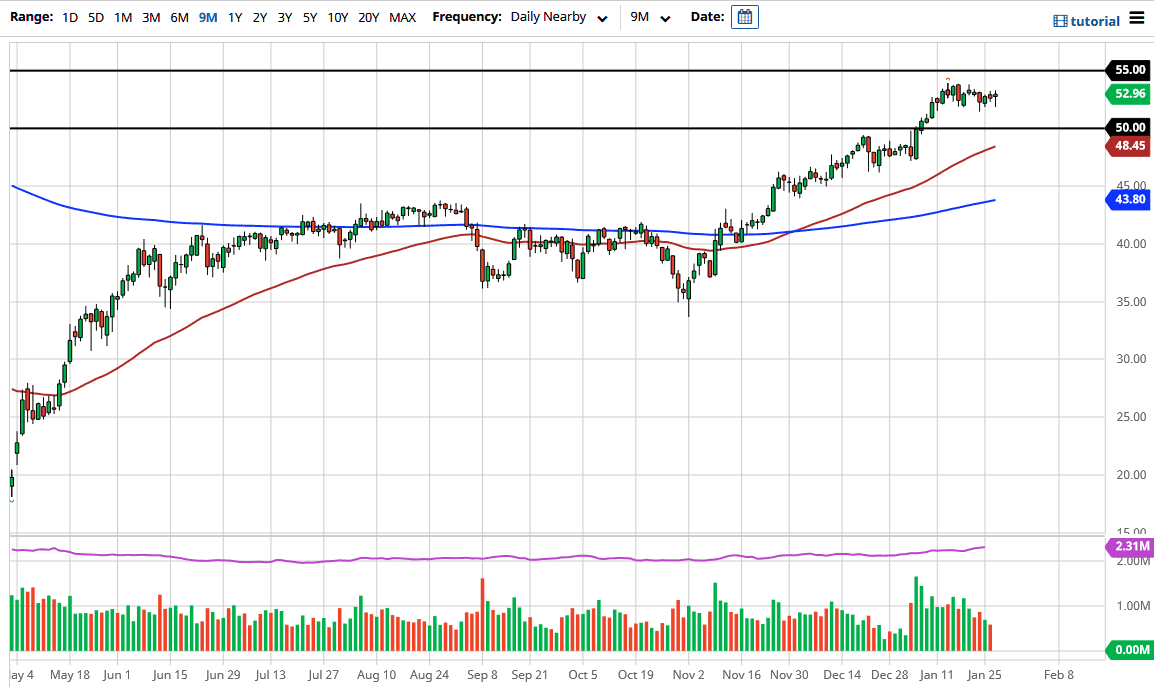Open the calendar date picker
The image size is (1154, 693).
pyautogui.click(x=744, y=17)
